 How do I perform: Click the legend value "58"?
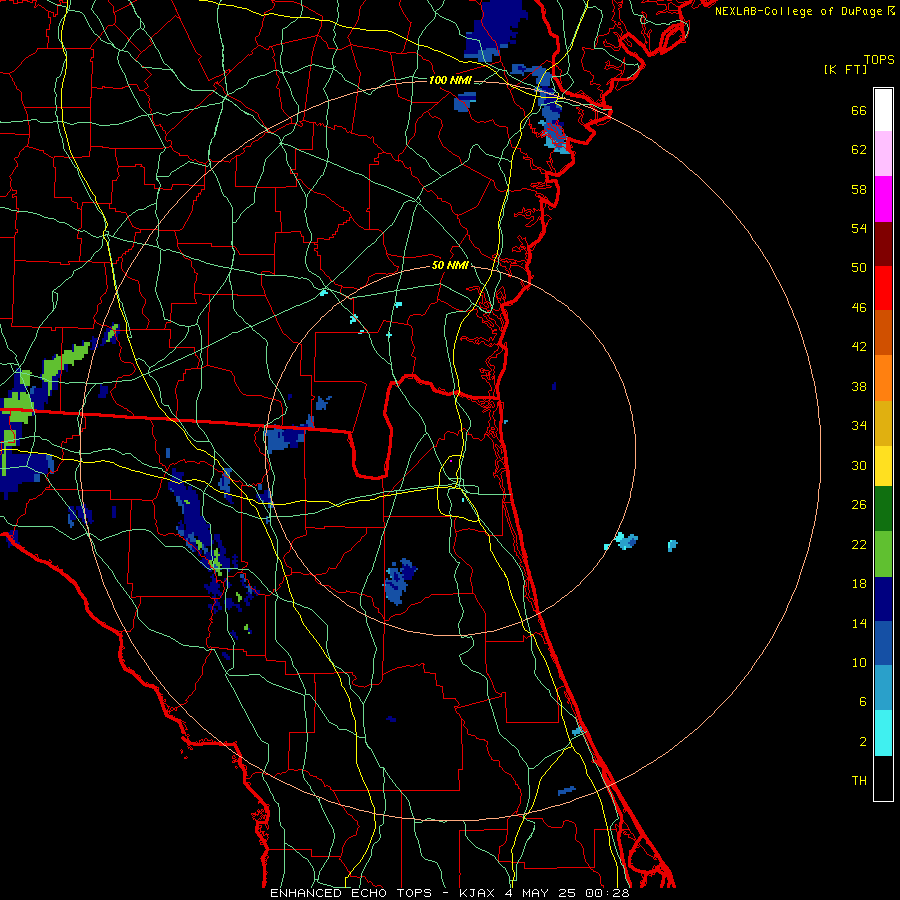(859, 189)
